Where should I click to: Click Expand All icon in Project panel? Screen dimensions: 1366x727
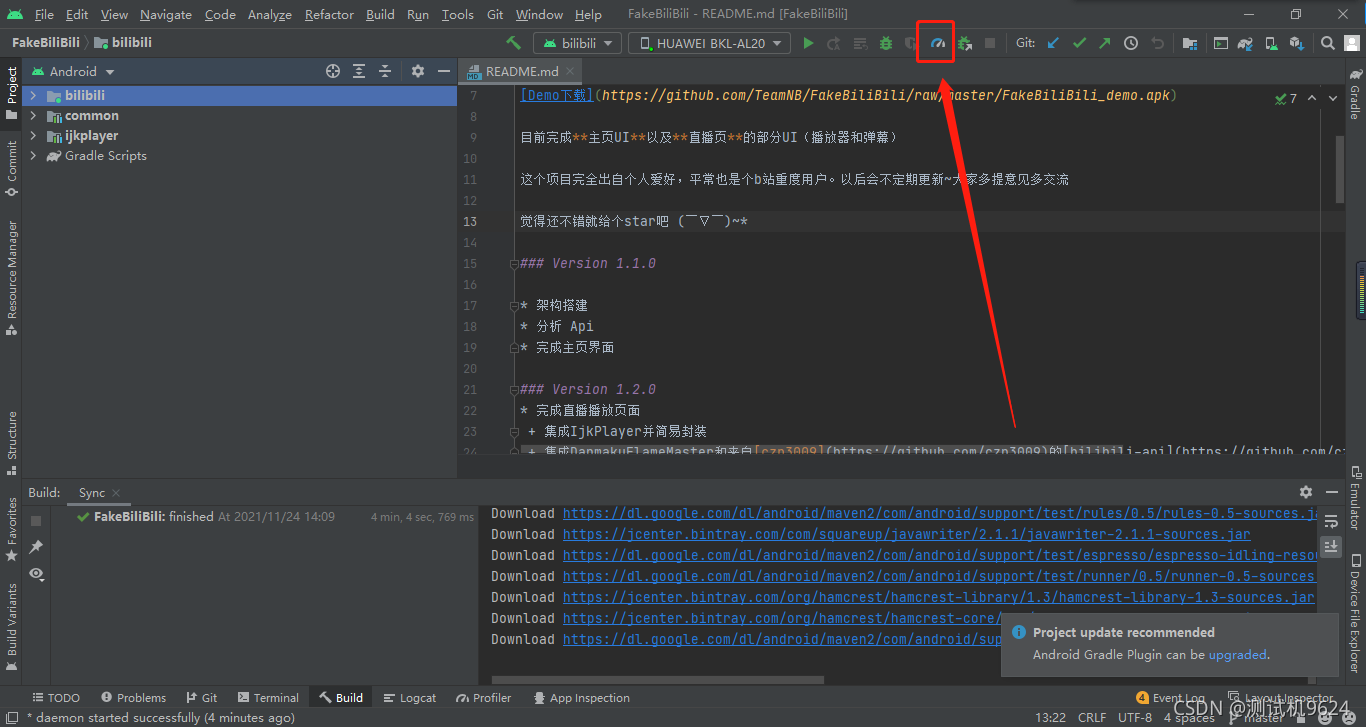(359, 71)
